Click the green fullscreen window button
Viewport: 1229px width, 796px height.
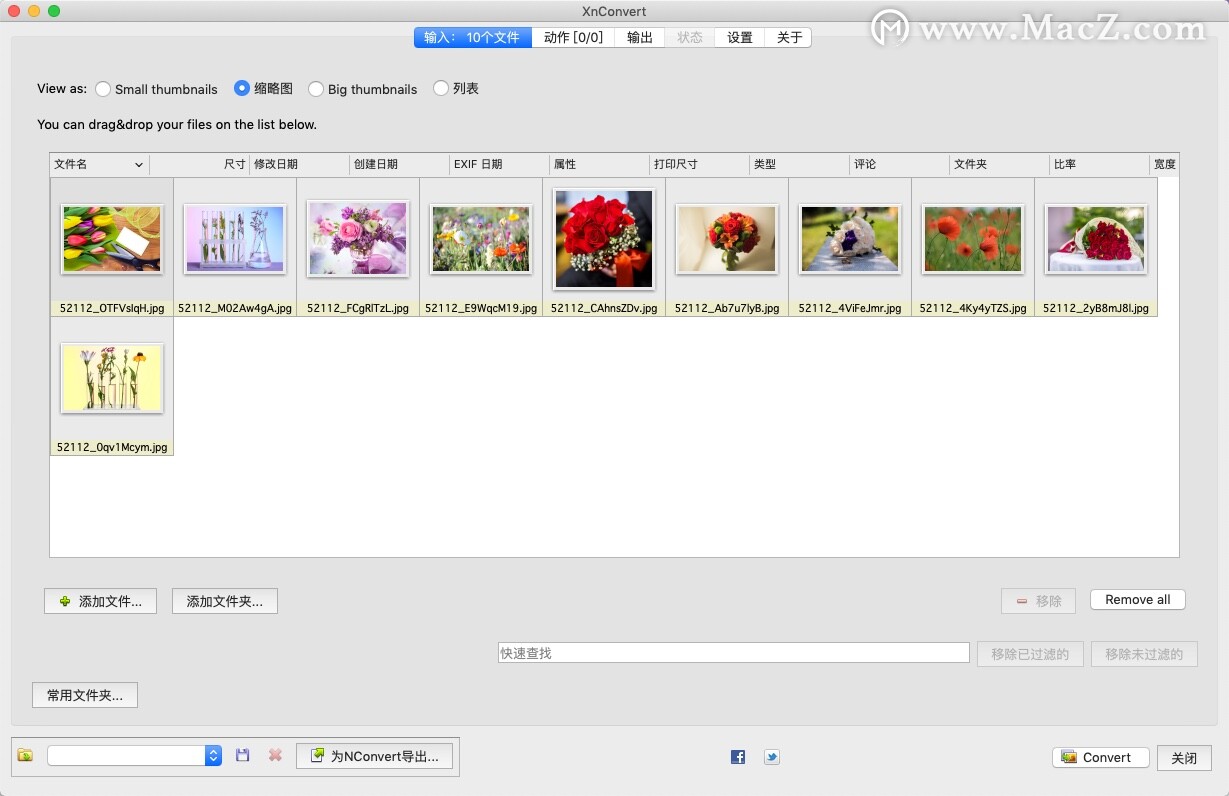point(54,11)
